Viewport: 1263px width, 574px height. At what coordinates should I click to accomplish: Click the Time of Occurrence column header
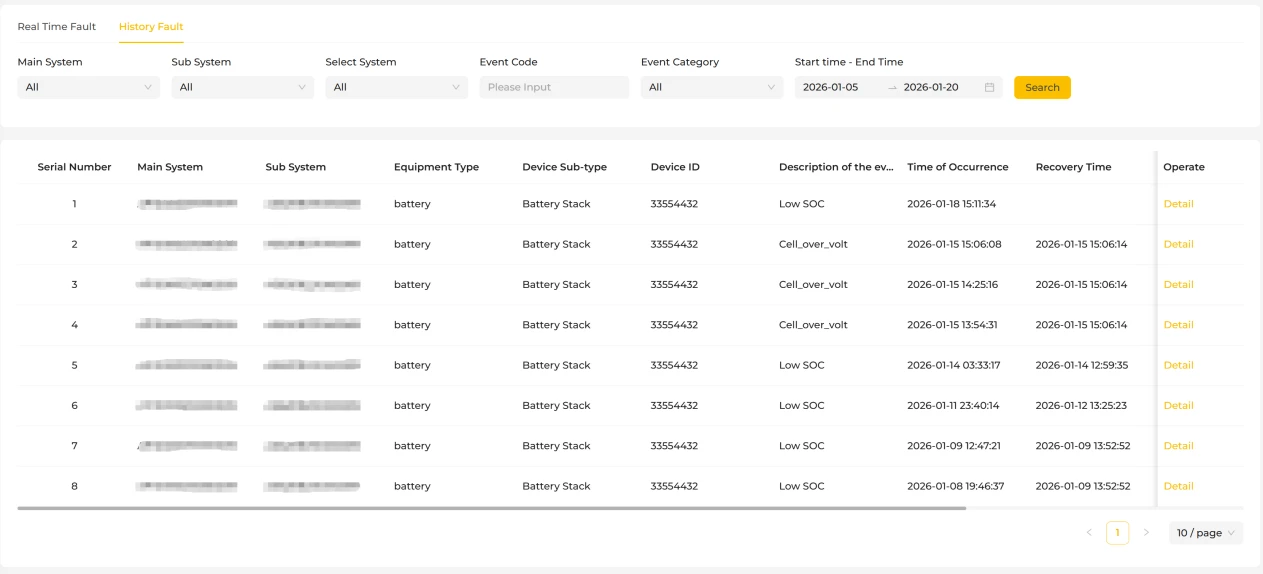coord(958,167)
